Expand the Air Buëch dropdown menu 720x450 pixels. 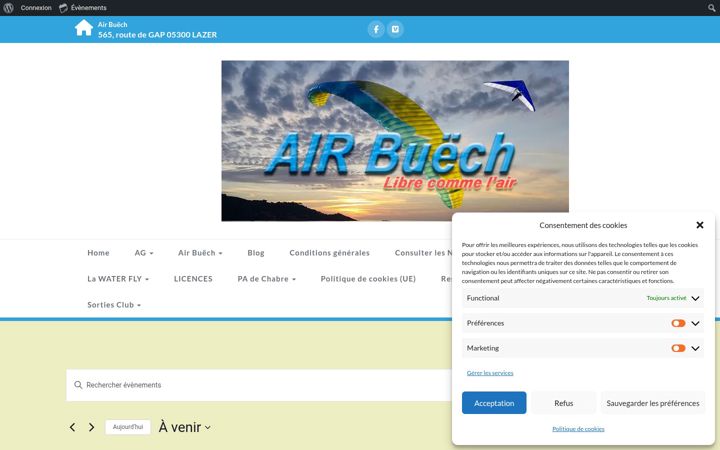click(200, 253)
